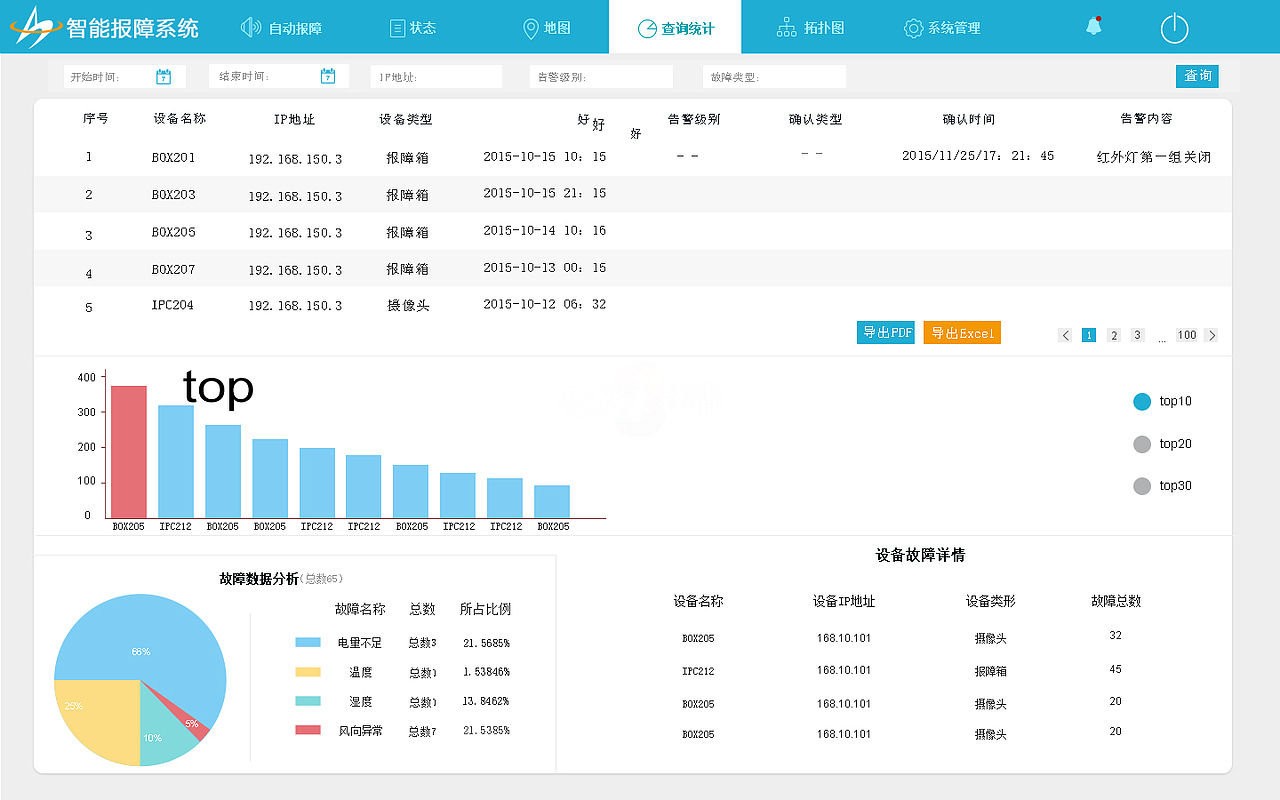The image size is (1280, 800).
Task: Enable the top20 option
Action: [x=1141, y=444]
